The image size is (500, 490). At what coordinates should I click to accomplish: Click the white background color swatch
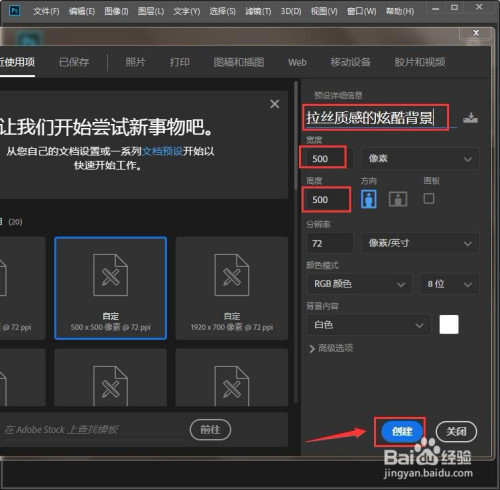pyautogui.click(x=449, y=324)
